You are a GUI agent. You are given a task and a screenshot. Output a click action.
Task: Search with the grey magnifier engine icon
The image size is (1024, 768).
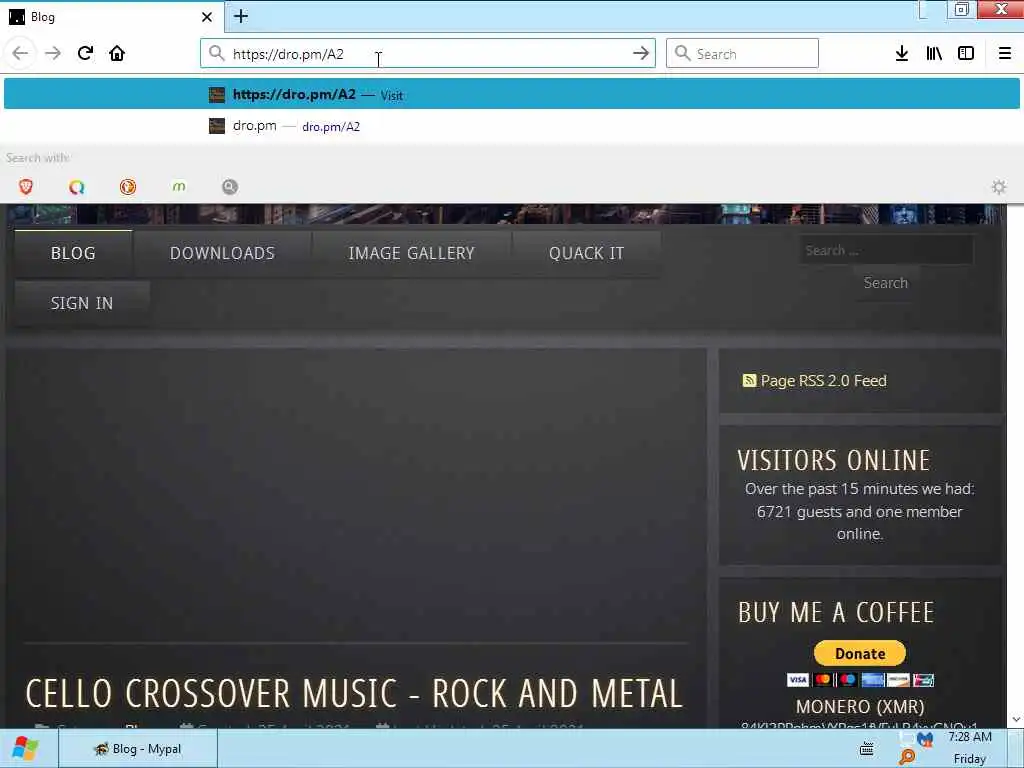(230, 187)
